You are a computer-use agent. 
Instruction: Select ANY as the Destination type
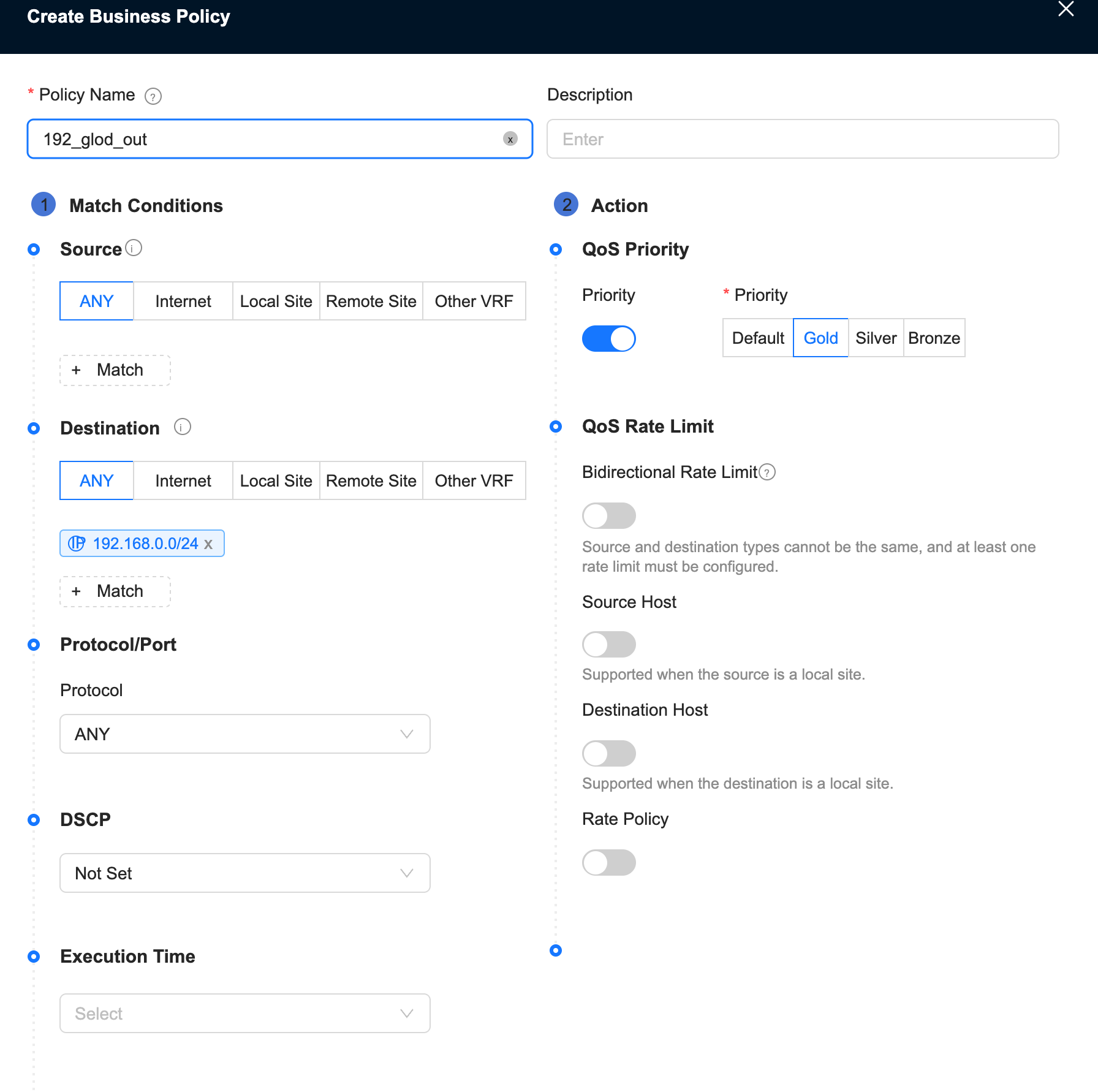[x=97, y=480]
